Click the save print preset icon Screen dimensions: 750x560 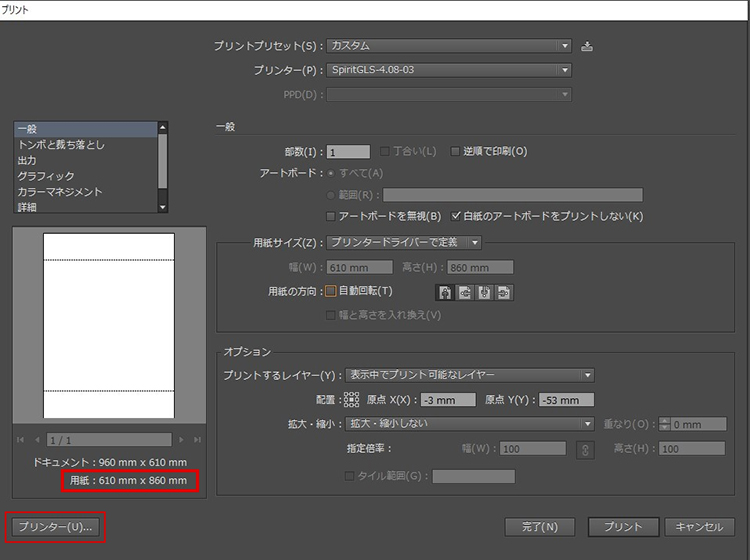tap(587, 46)
